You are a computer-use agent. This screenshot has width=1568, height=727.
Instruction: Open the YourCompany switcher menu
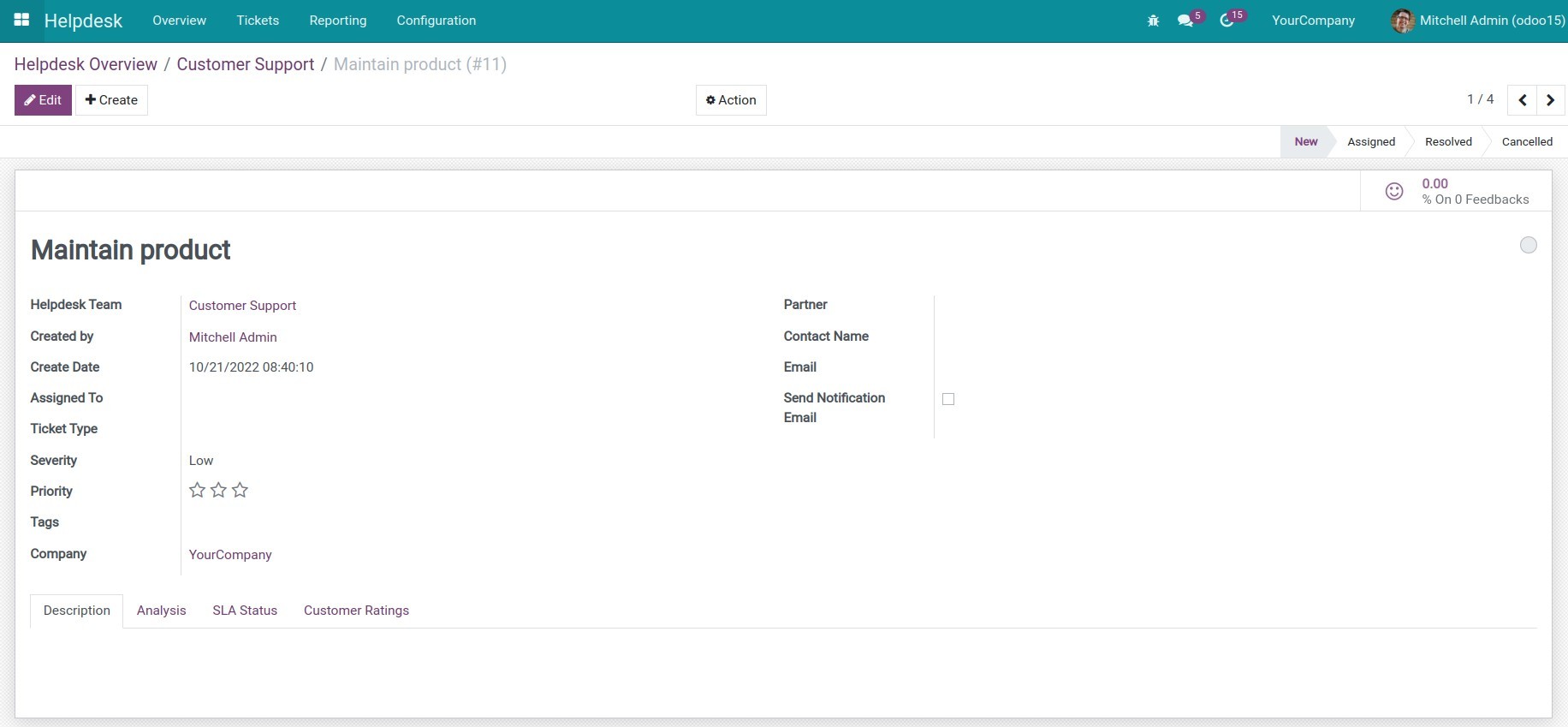[x=1313, y=21]
